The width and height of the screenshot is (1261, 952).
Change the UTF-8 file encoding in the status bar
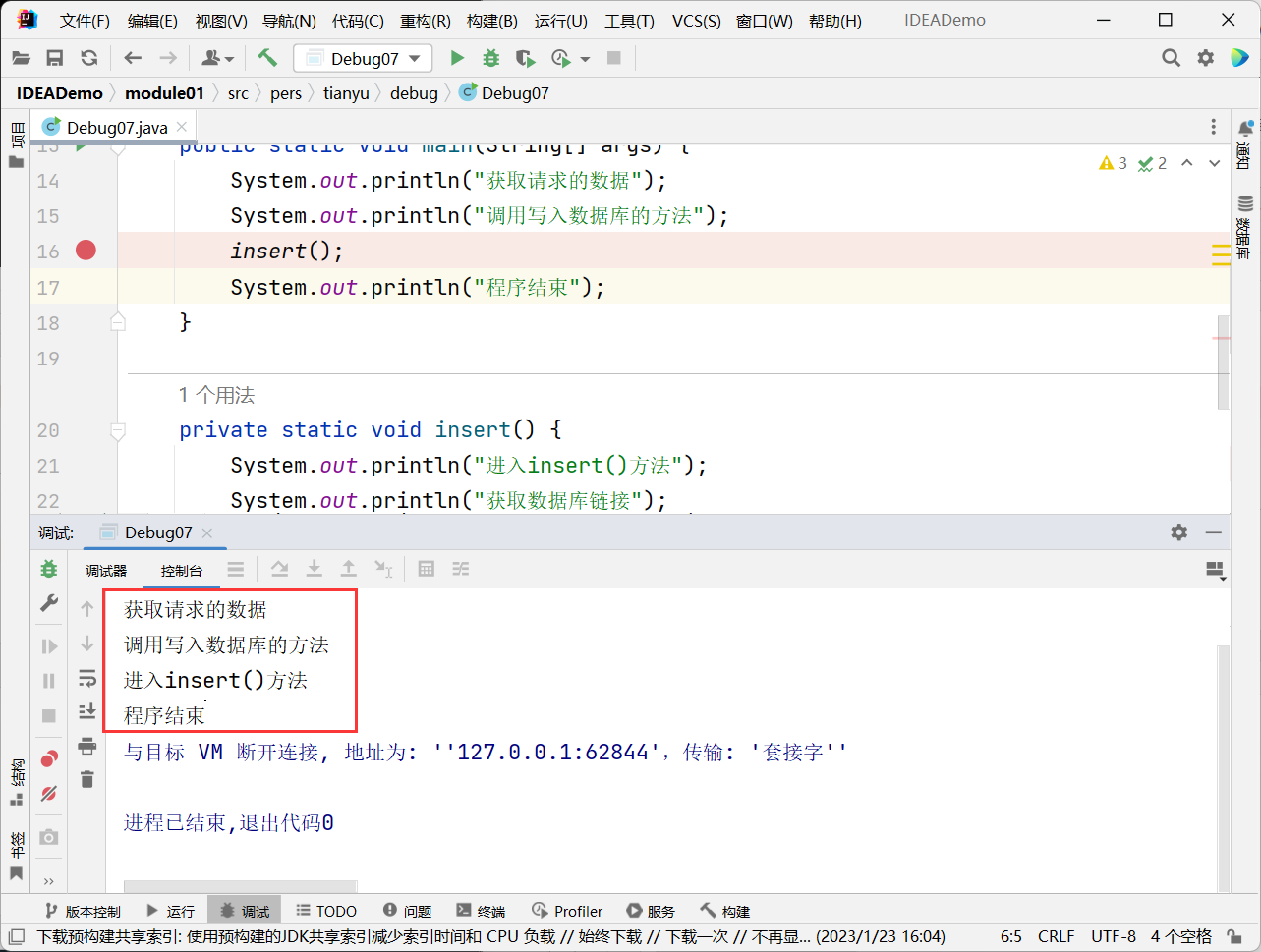coord(1114,936)
